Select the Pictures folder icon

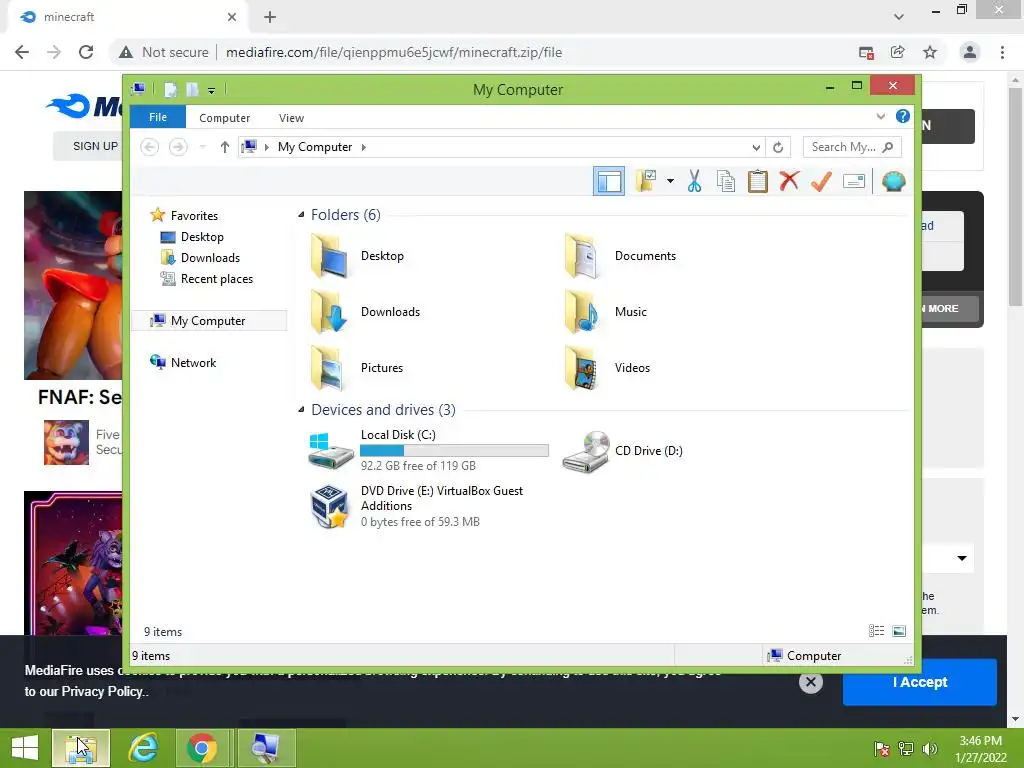click(x=329, y=368)
